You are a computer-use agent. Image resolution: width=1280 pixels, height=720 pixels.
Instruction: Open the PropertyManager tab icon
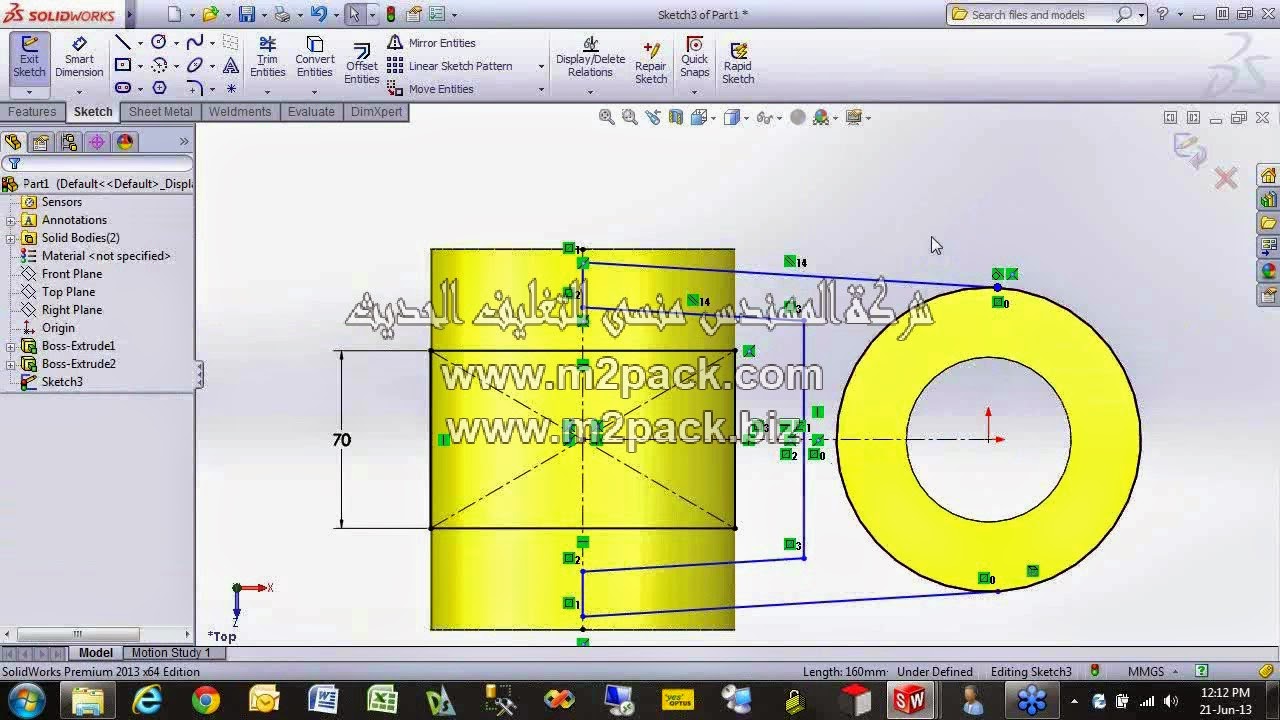(x=41, y=142)
